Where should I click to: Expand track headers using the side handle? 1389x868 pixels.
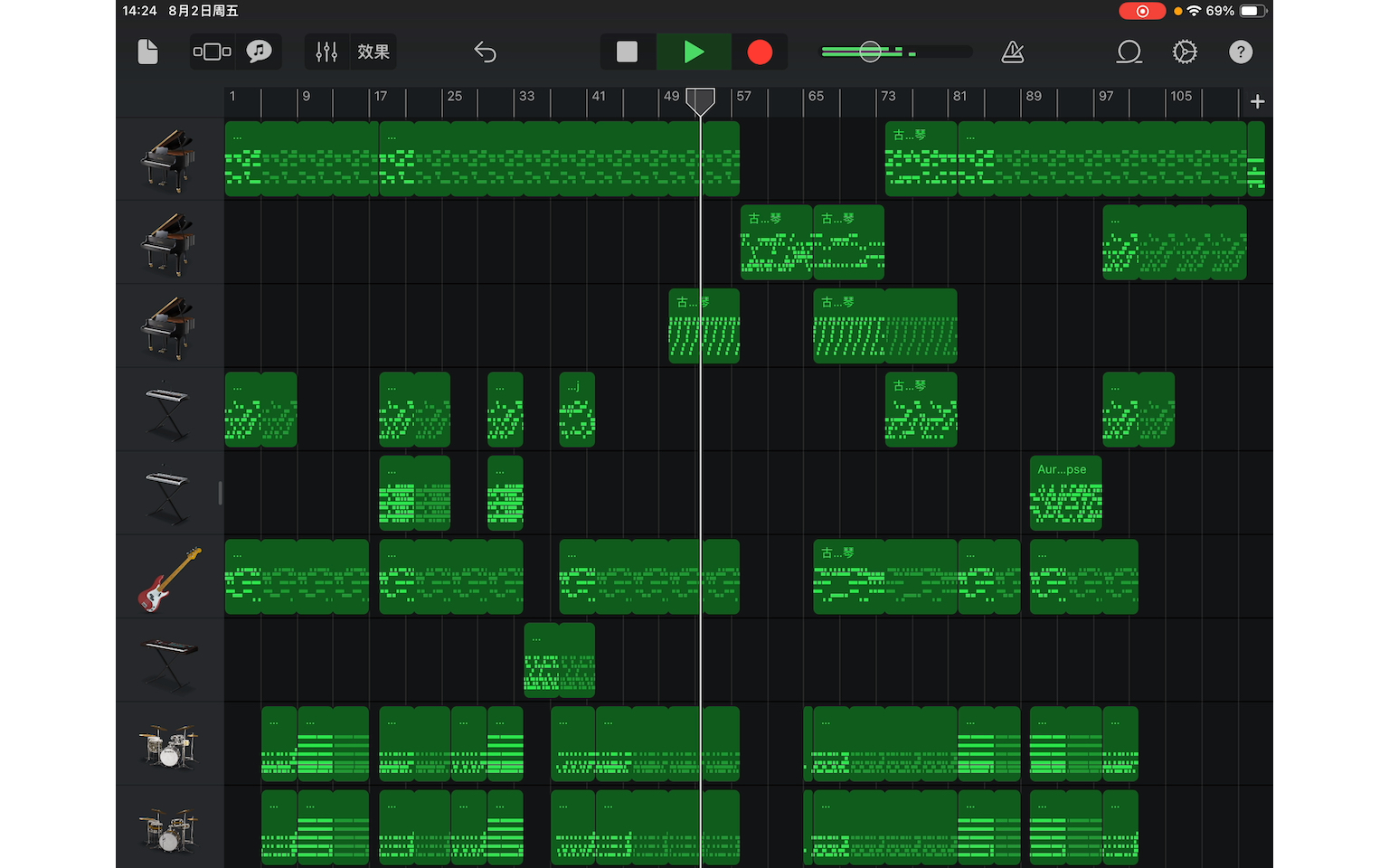pyautogui.click(x=220, y=493)
